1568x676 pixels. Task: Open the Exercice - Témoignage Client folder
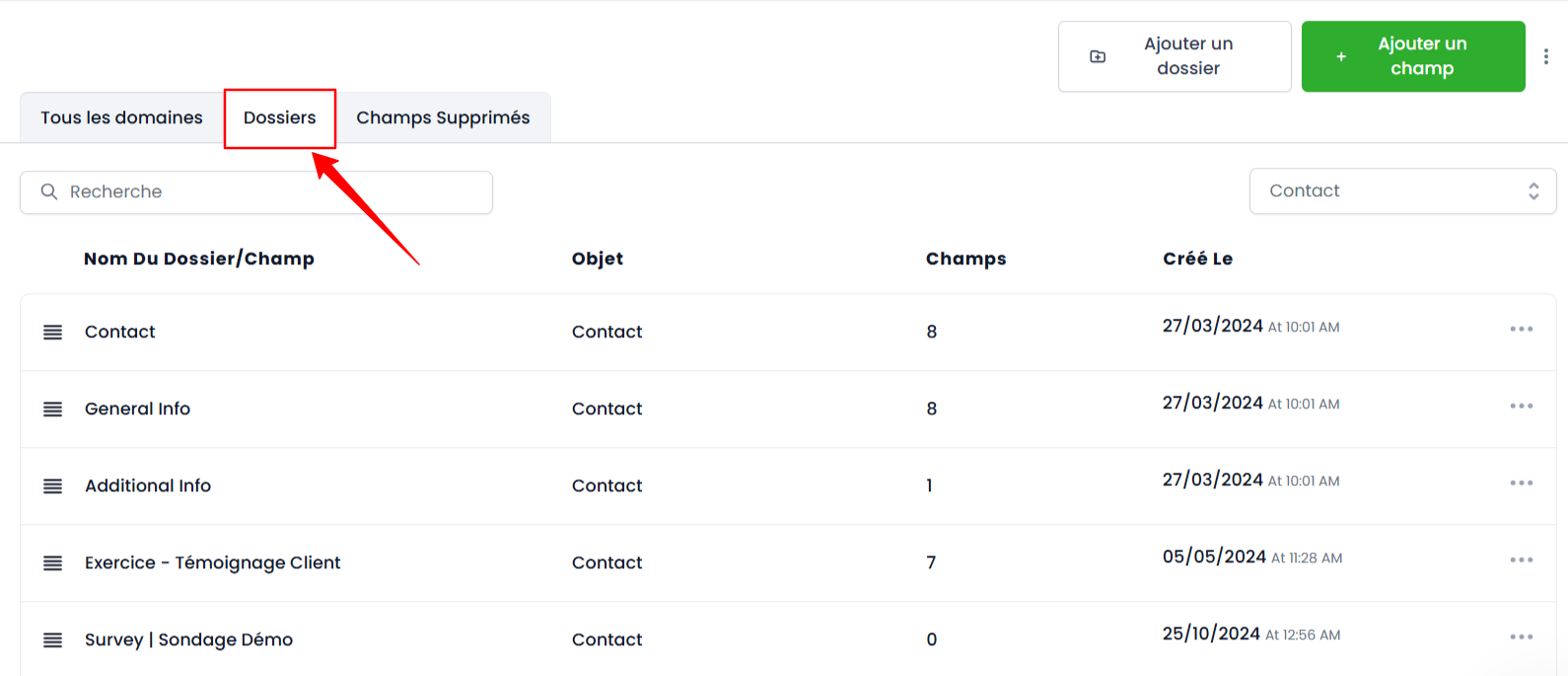tap(212, 563)
